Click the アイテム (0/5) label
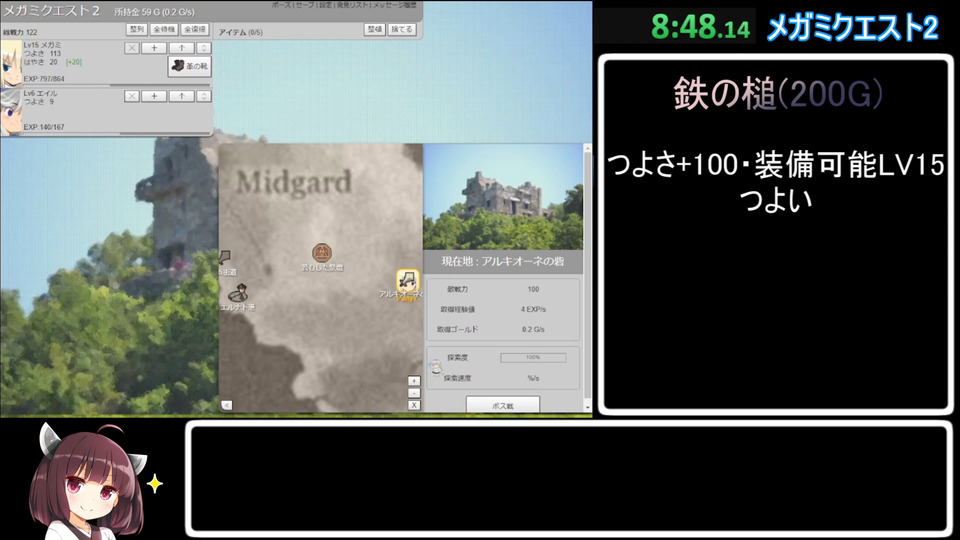Screen dimensions: 960x540 [241, 32]
